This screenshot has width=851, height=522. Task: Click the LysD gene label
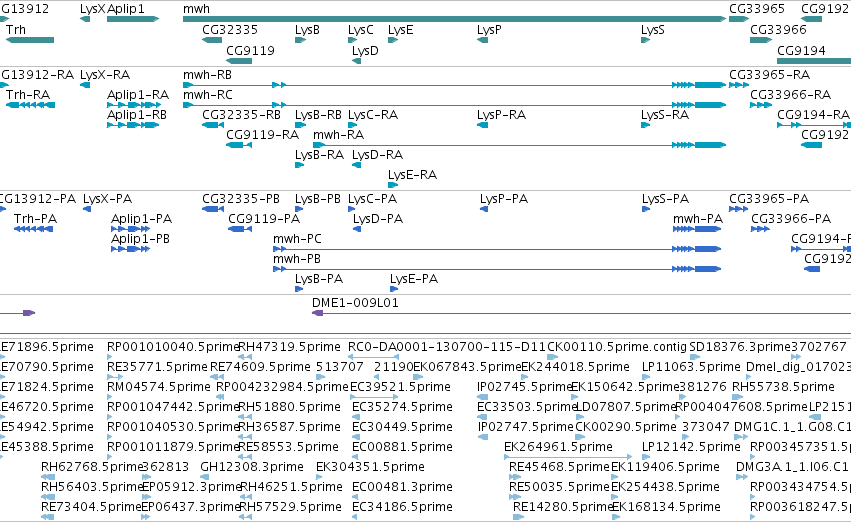coord(365,50)
